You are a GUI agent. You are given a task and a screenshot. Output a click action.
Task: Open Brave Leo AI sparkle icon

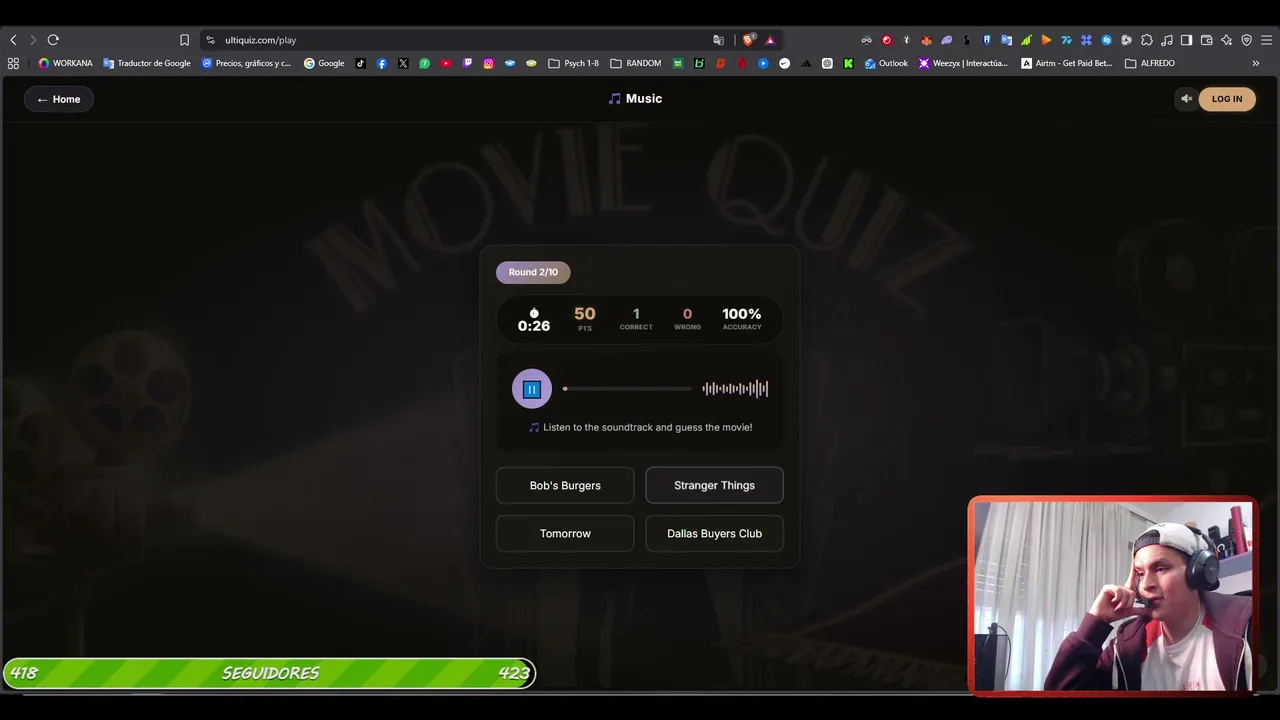click(1226, 40)
